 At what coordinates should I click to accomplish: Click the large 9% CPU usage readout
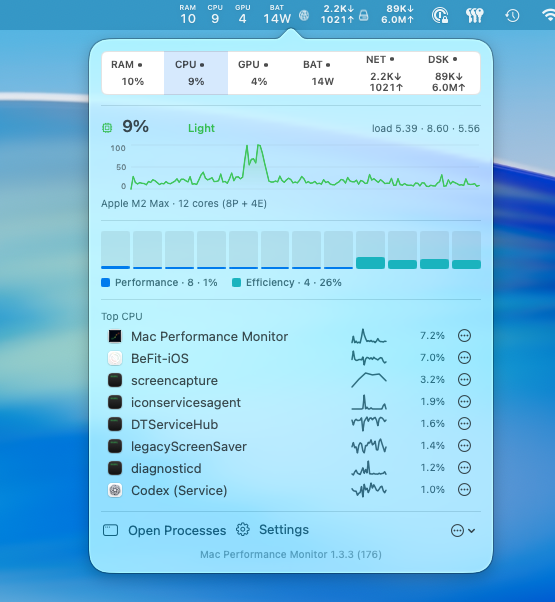(135, 126)
